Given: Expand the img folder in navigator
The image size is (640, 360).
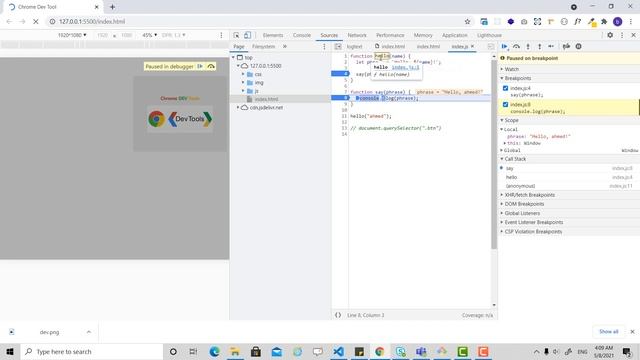Looking at the screenshot, I should click(x=243, y=82).
